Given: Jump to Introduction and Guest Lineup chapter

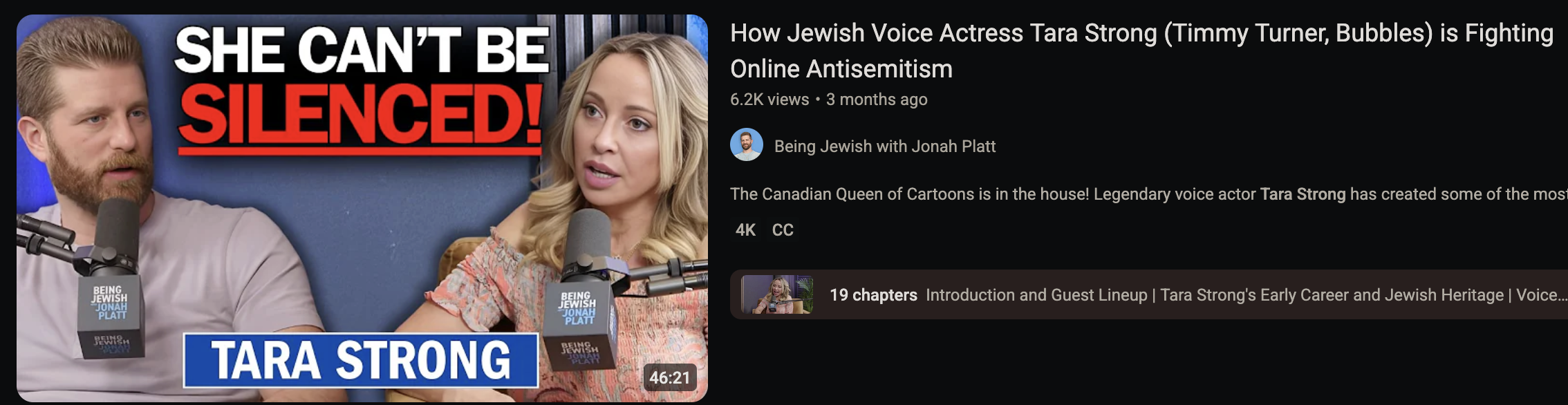Looking at the screenshot, I should tap(1036, 295).
